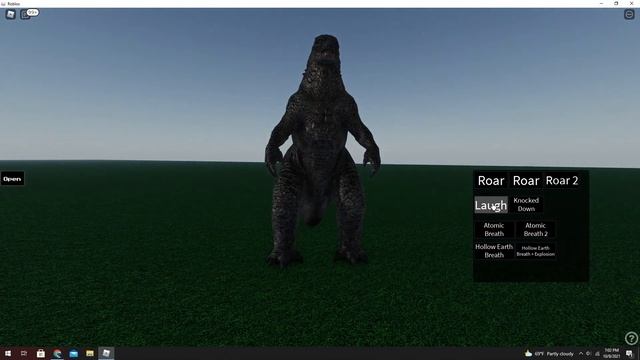Open File Explorer from the taskbar
This screenshot has height=360, width=640.
pyautogui.click(x=90, y=353)
